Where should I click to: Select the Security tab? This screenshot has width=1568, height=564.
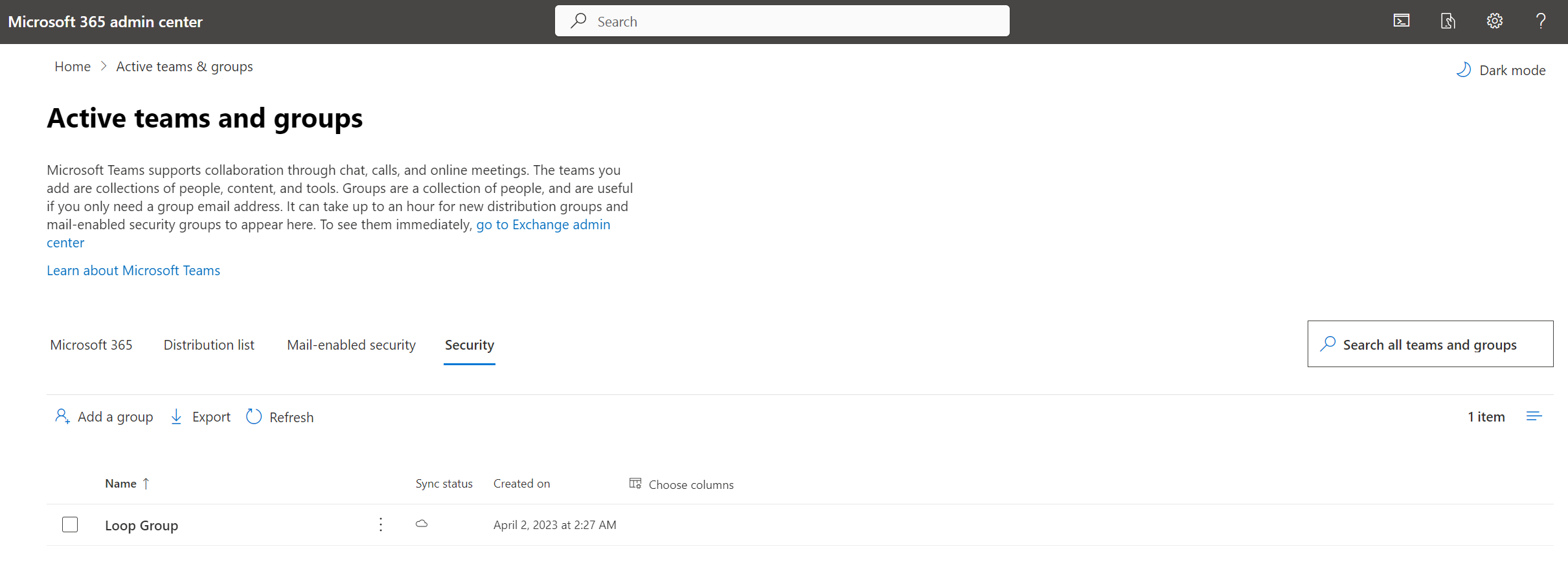pyautogui.click(x=470, y=345)
